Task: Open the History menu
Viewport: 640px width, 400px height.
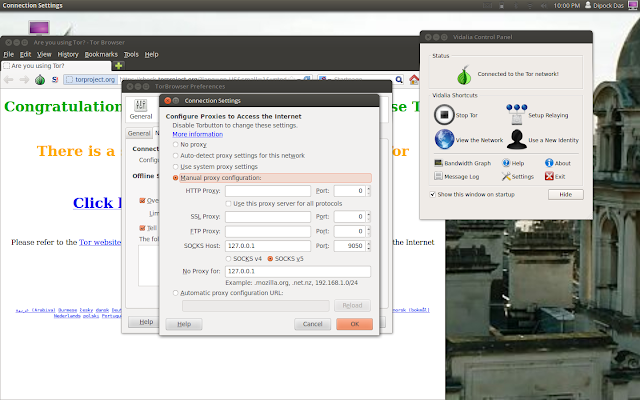Action: (x=68, y=54)
